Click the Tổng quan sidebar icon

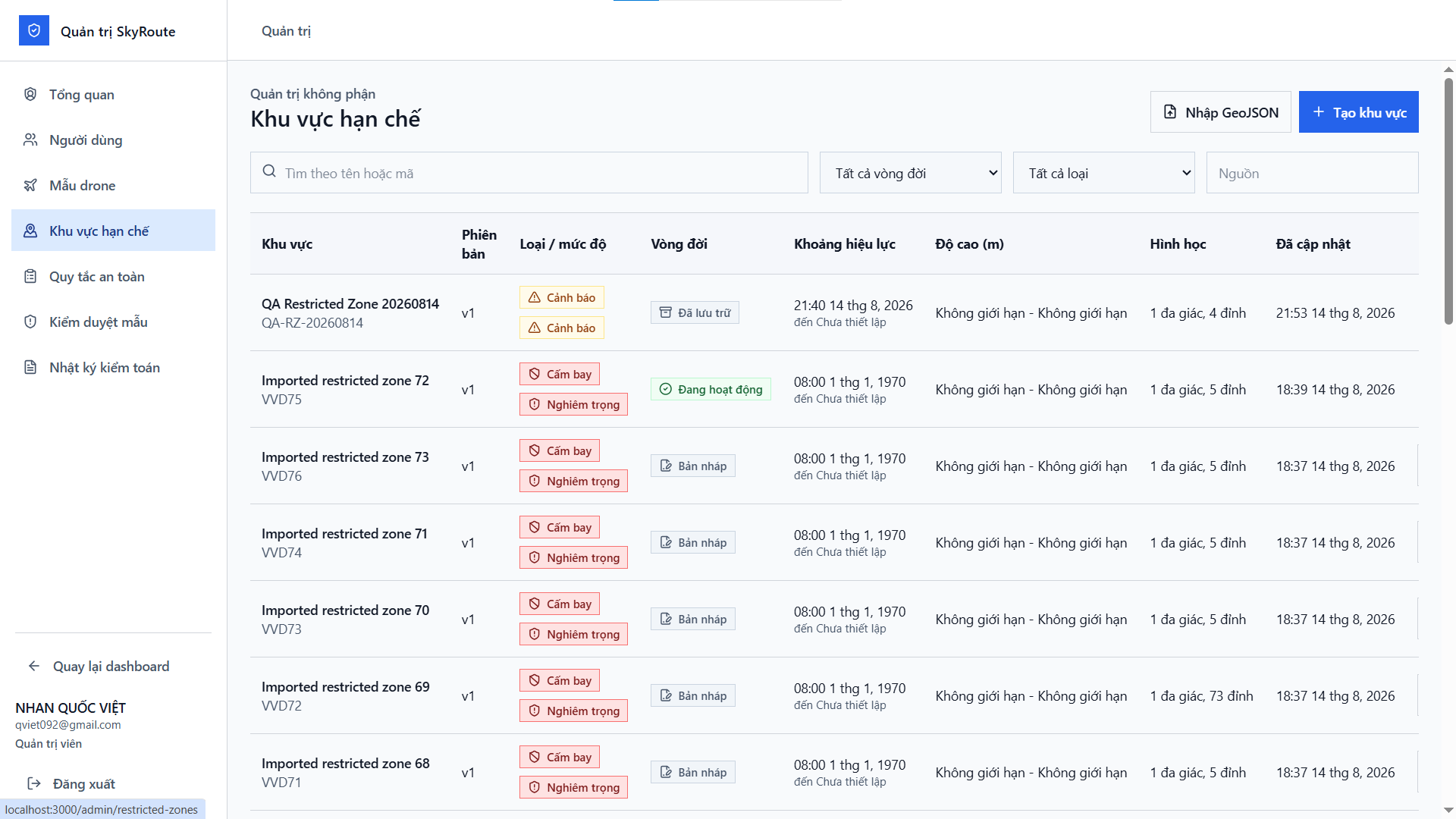30,94
